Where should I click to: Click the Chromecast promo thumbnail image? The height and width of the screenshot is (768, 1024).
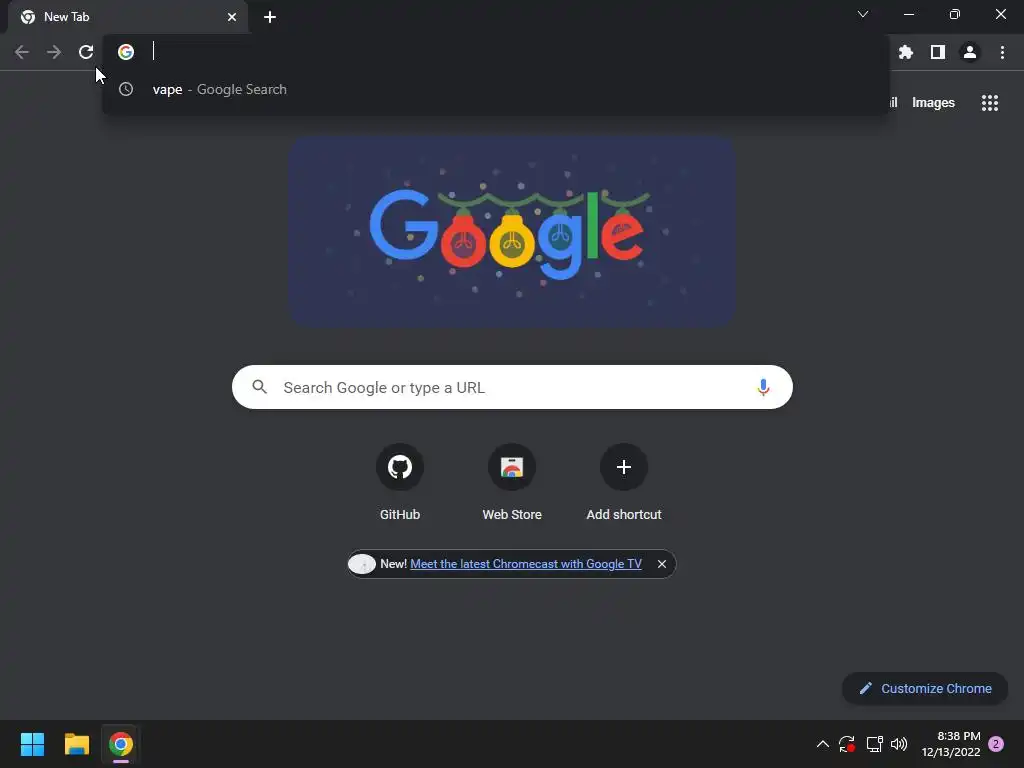click(362, 564)
